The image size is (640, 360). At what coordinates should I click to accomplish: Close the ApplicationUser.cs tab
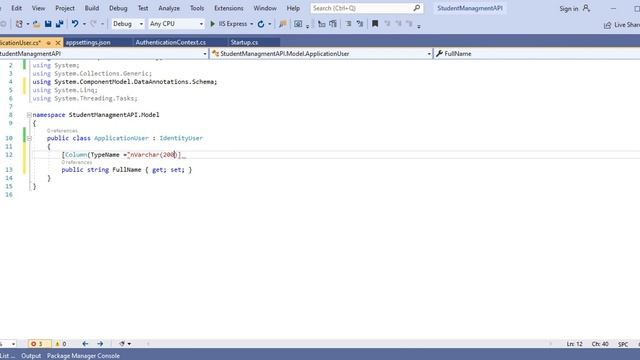pyautogui.click(x=58, y=42)
